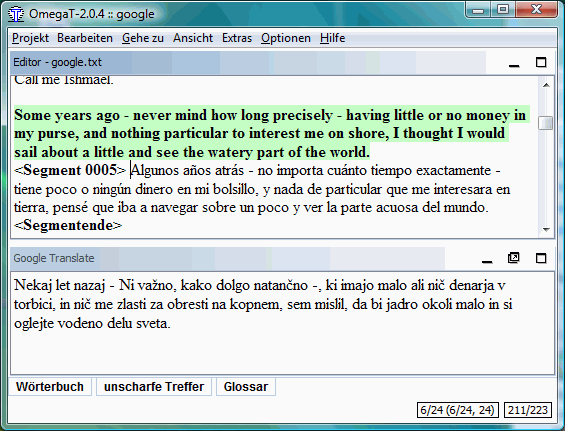Undock the Google Translate pane
This screenshot has width=565, height=431.
513,258
